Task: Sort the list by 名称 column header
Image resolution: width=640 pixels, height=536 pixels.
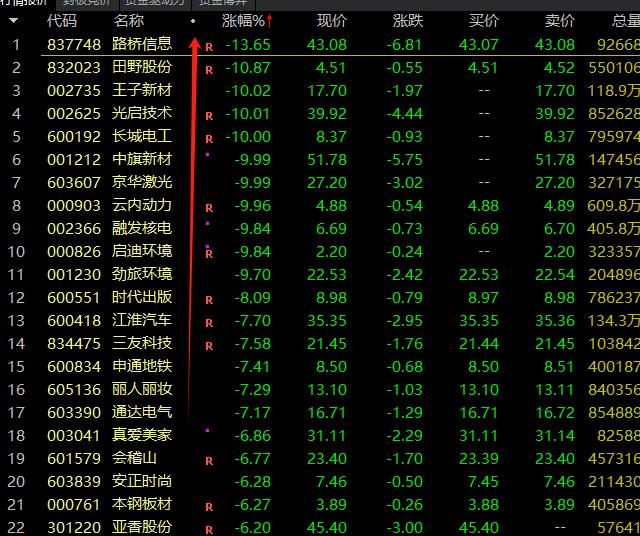Action: (129, 20)
